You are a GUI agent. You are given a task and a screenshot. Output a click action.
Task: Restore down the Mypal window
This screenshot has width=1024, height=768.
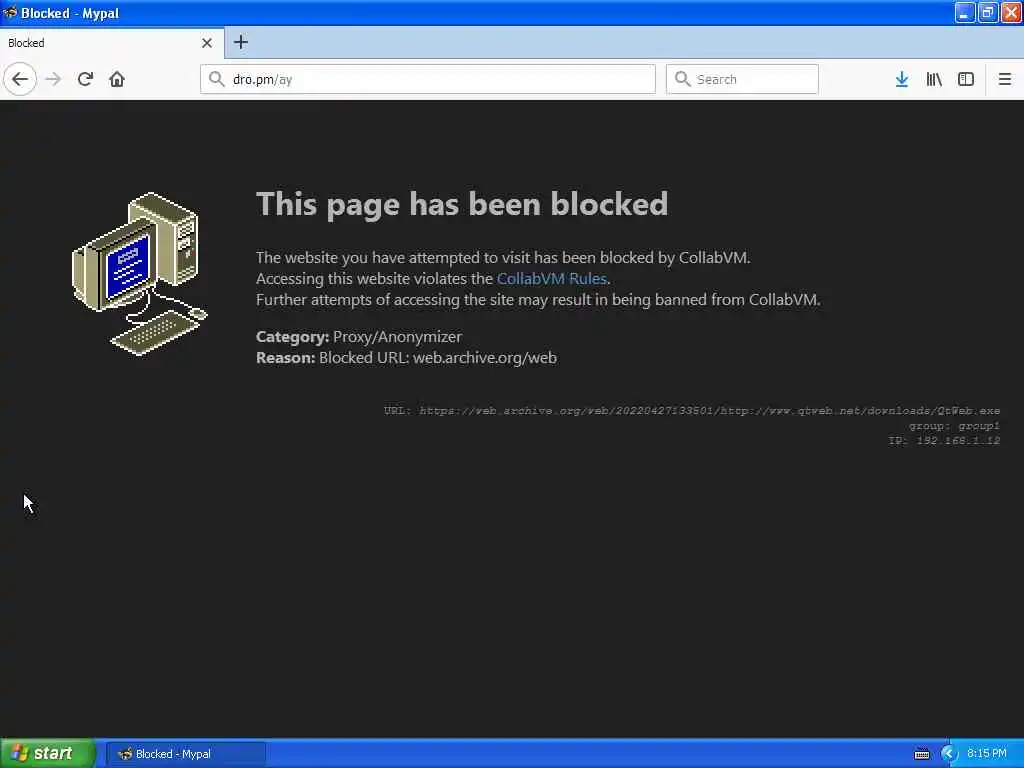click(987, 12)
